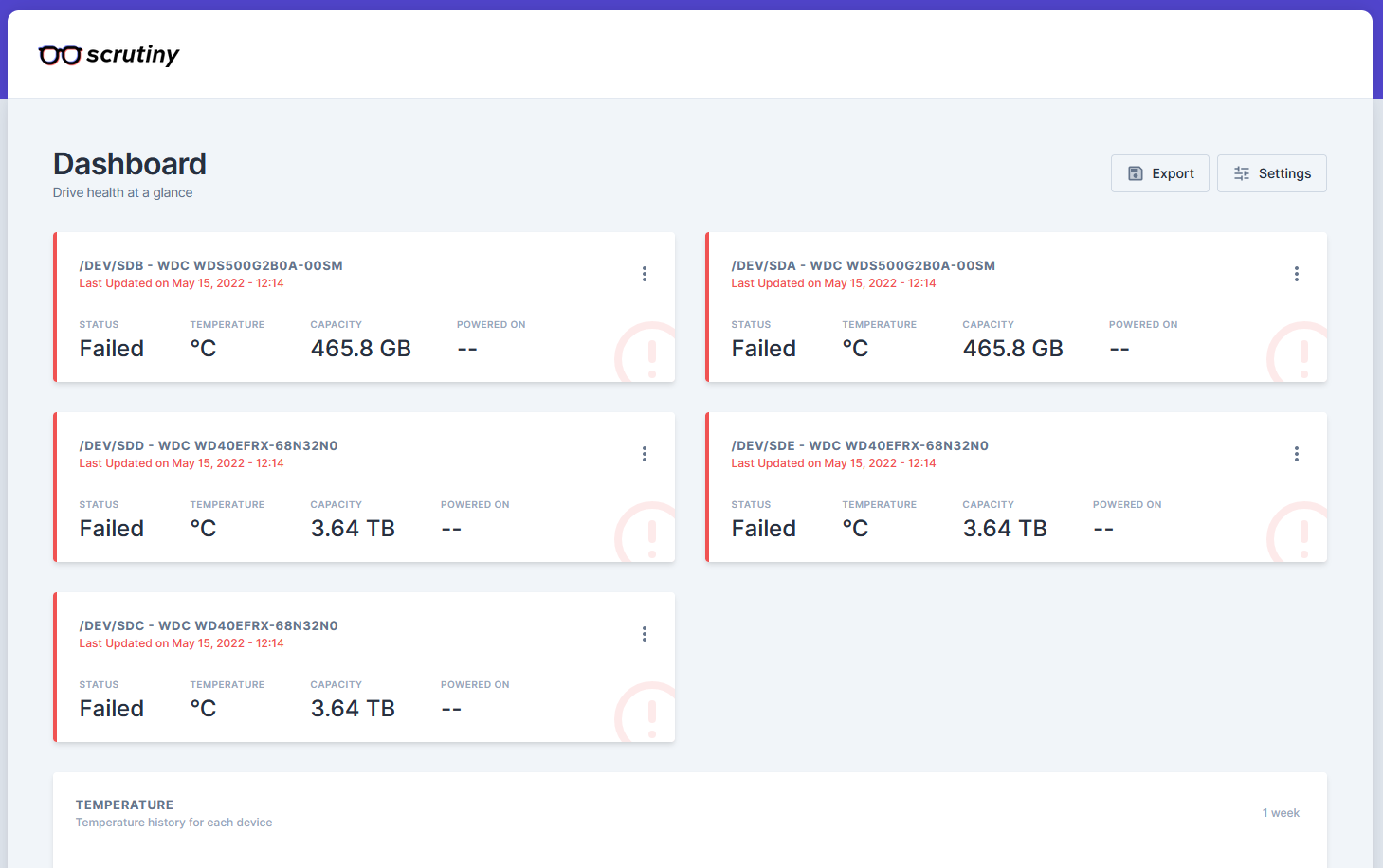Click the floppy disk icon beside Export
The width and height of the screenshot is (1383, 868).
[1135, 172]
